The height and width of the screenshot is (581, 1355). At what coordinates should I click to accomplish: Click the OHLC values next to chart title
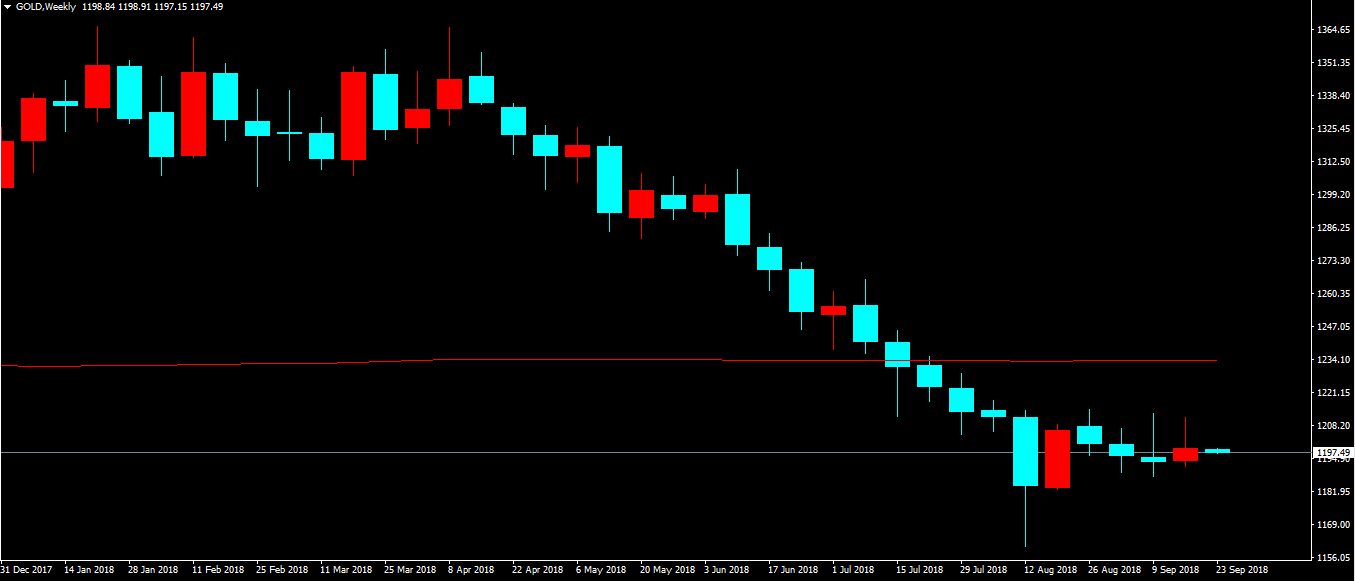click(x=153, y=7)
